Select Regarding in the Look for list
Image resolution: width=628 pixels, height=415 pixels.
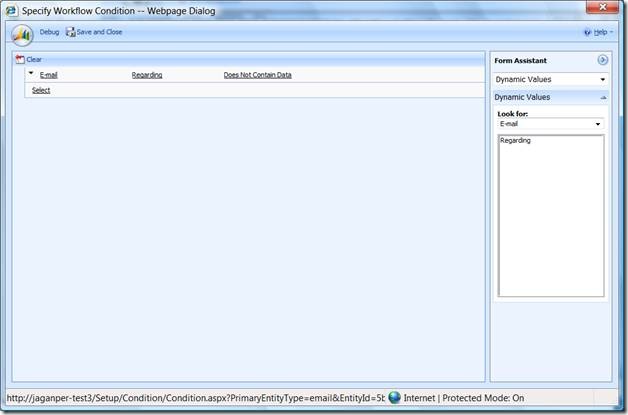tap(516, 141)
